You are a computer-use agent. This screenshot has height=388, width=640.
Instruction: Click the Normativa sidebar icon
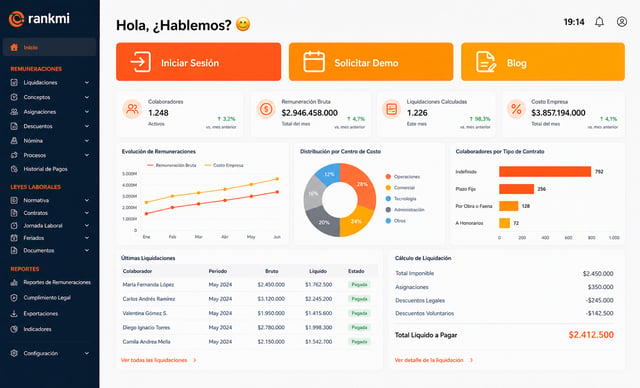tap(14, 200)
